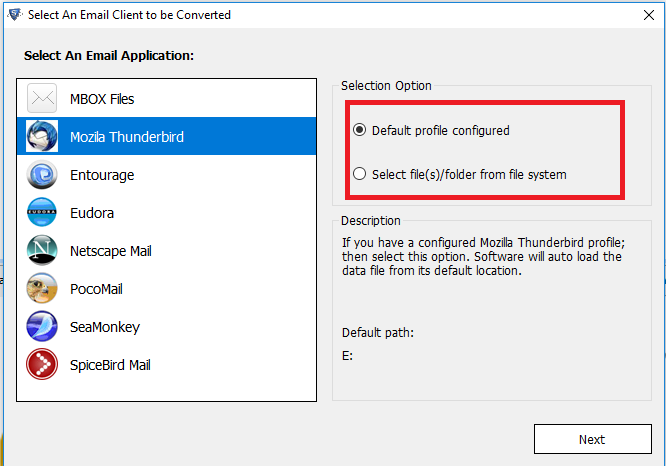Pick the Eudora icon
Viewport: 666px width, 466px height.
[x=42, y=212]
